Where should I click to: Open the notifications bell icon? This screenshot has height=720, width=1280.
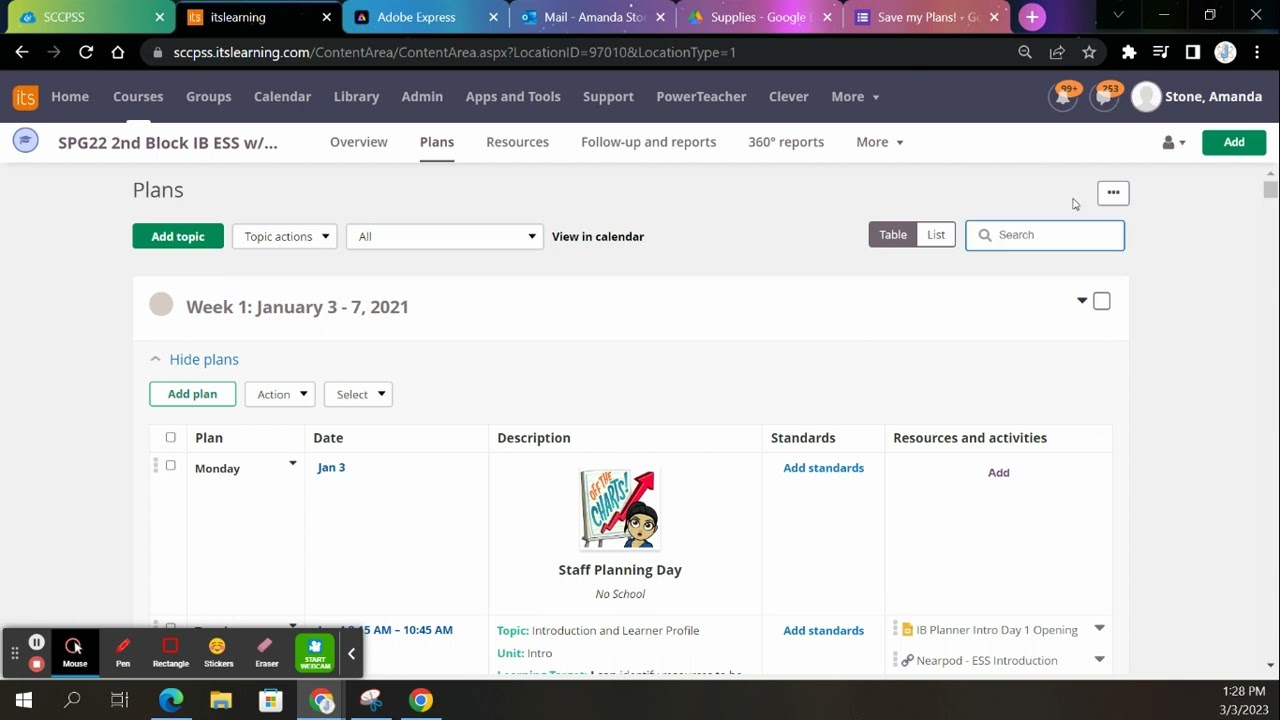(1063, 97)
